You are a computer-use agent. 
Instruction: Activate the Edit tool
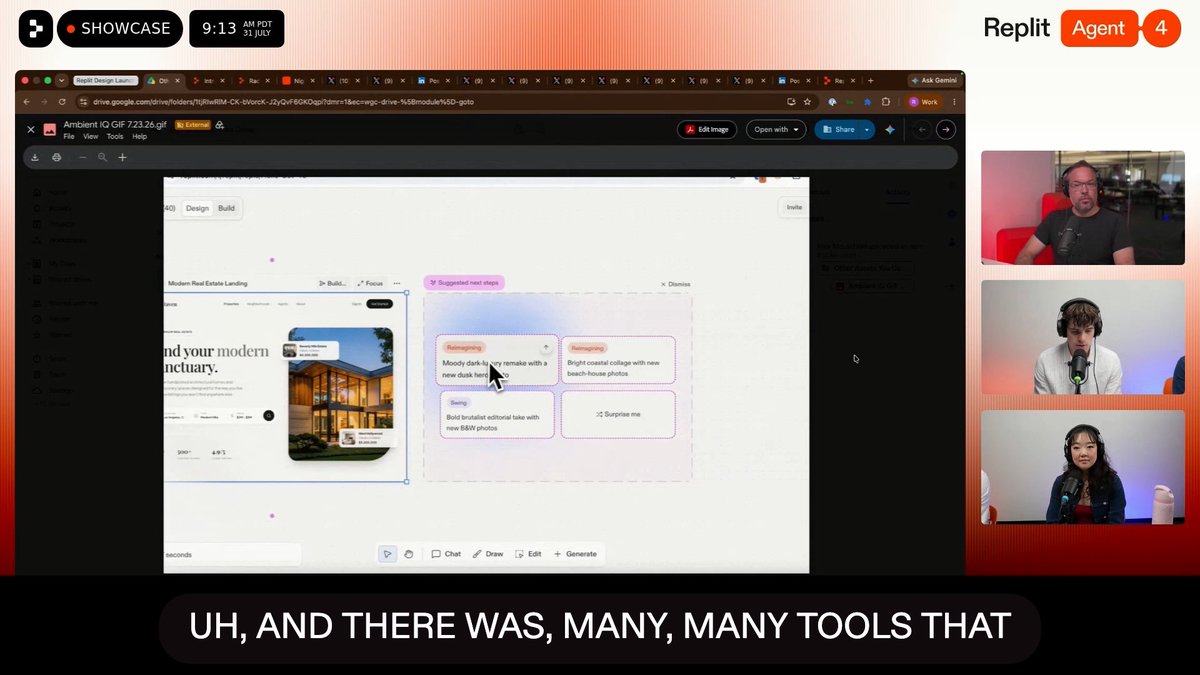pos(528,554)
